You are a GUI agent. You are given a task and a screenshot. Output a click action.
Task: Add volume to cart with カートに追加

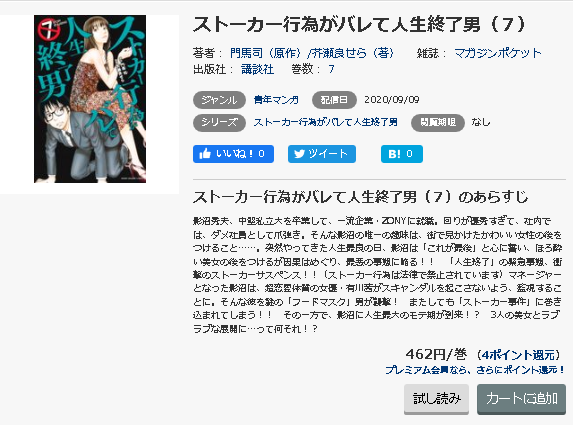tap(521, 399)
